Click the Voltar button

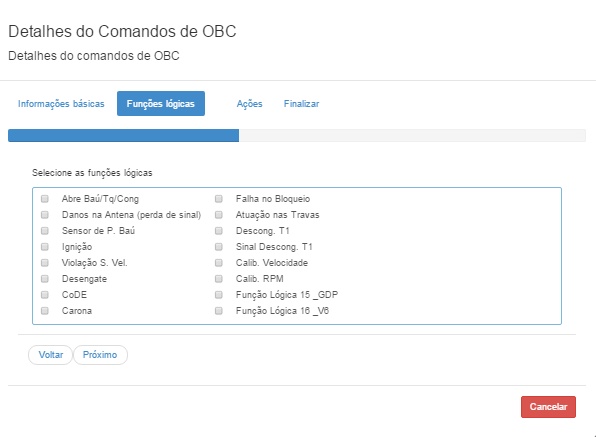click(x=51, y=355)
